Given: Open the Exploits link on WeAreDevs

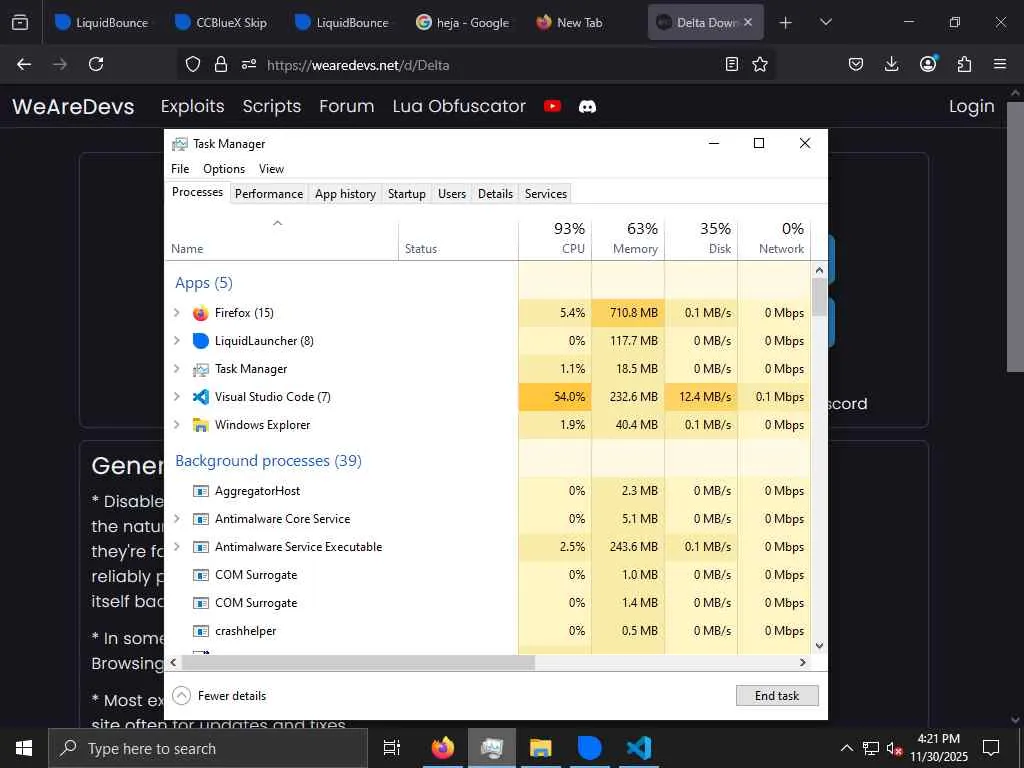Looking at the screenshot, I should (x=193, y=106).
